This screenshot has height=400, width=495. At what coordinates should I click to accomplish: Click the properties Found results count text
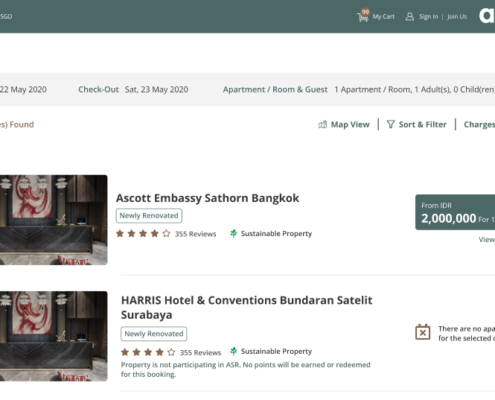pyautogui.click(x=17, y=124)
